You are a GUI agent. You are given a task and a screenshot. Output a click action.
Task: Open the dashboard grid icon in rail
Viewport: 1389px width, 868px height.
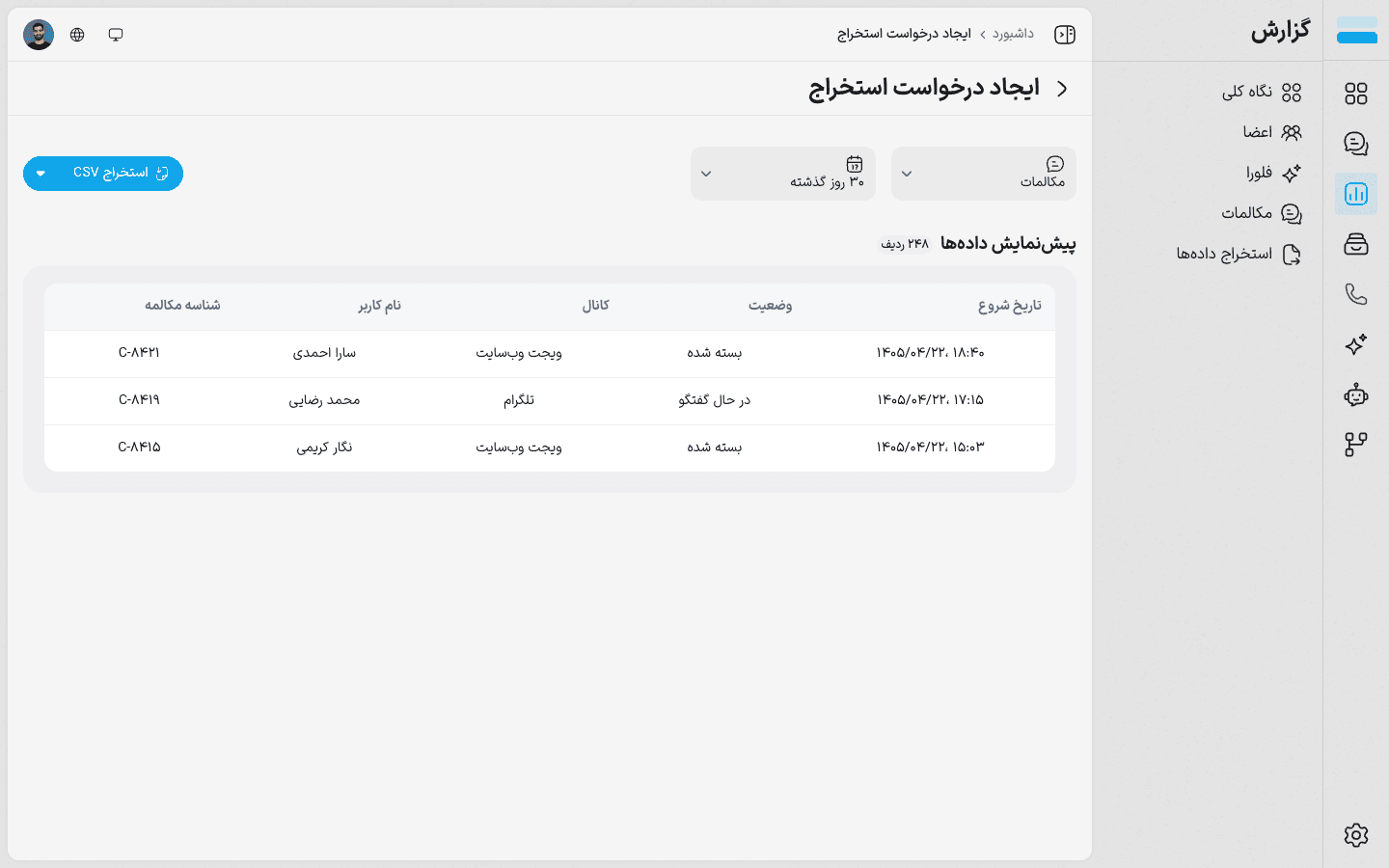pyautogui.click(x=1356, y=94)
